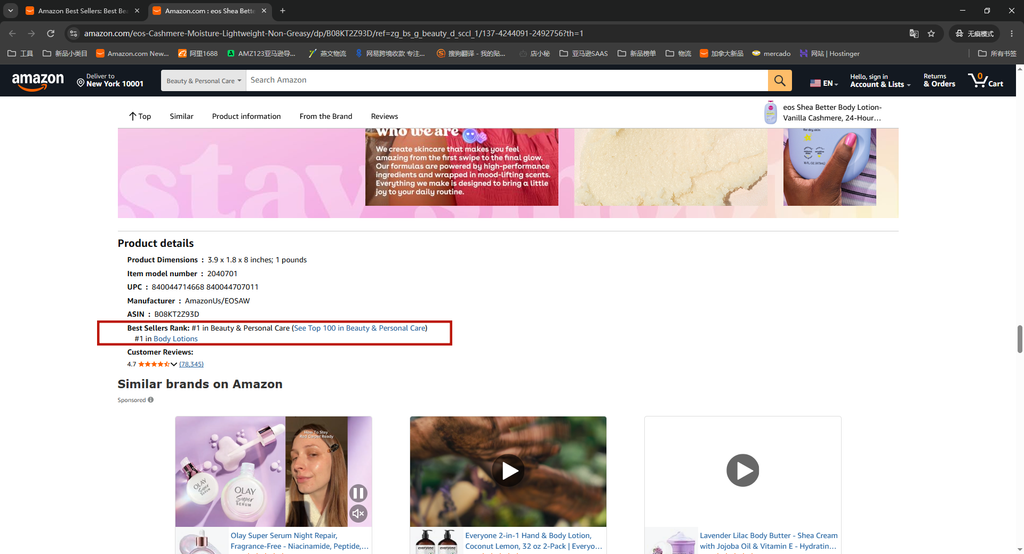Screen dimensions: 1024x554
Task: Click the ASIN value B08KT2Z93D
Action: [x=176, y=314]
